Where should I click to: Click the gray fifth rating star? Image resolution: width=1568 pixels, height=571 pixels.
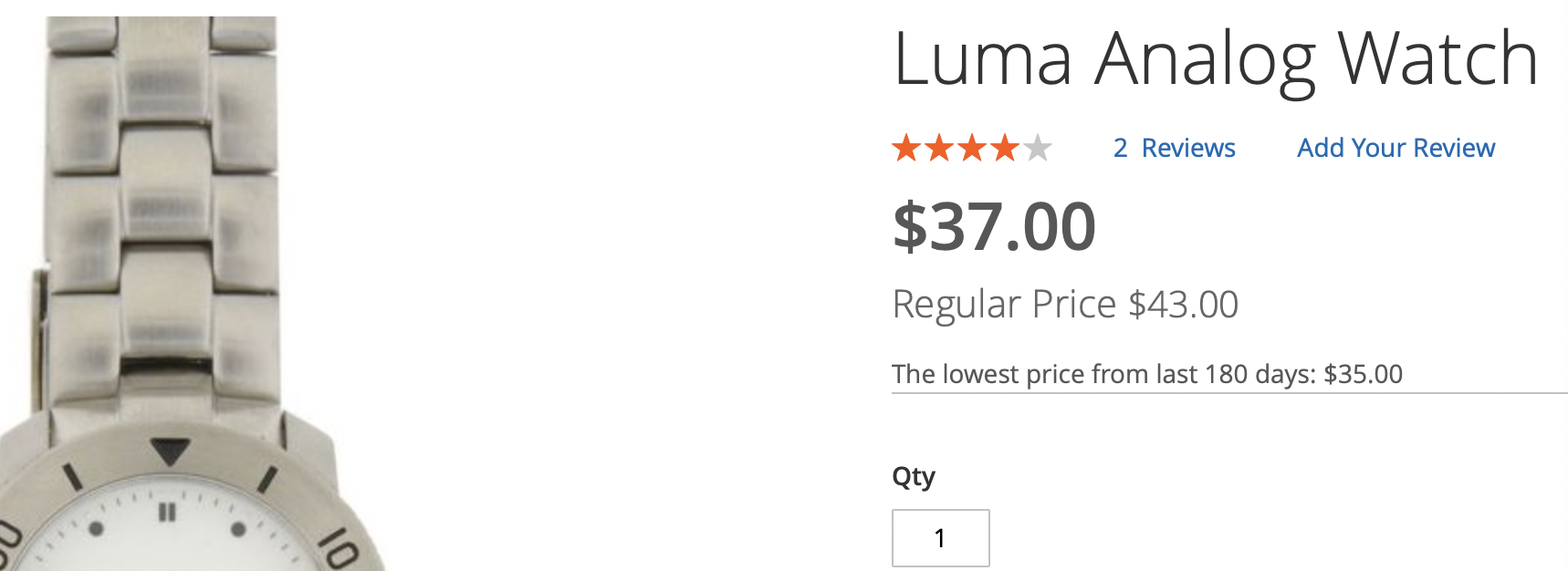pos(1038,147)
